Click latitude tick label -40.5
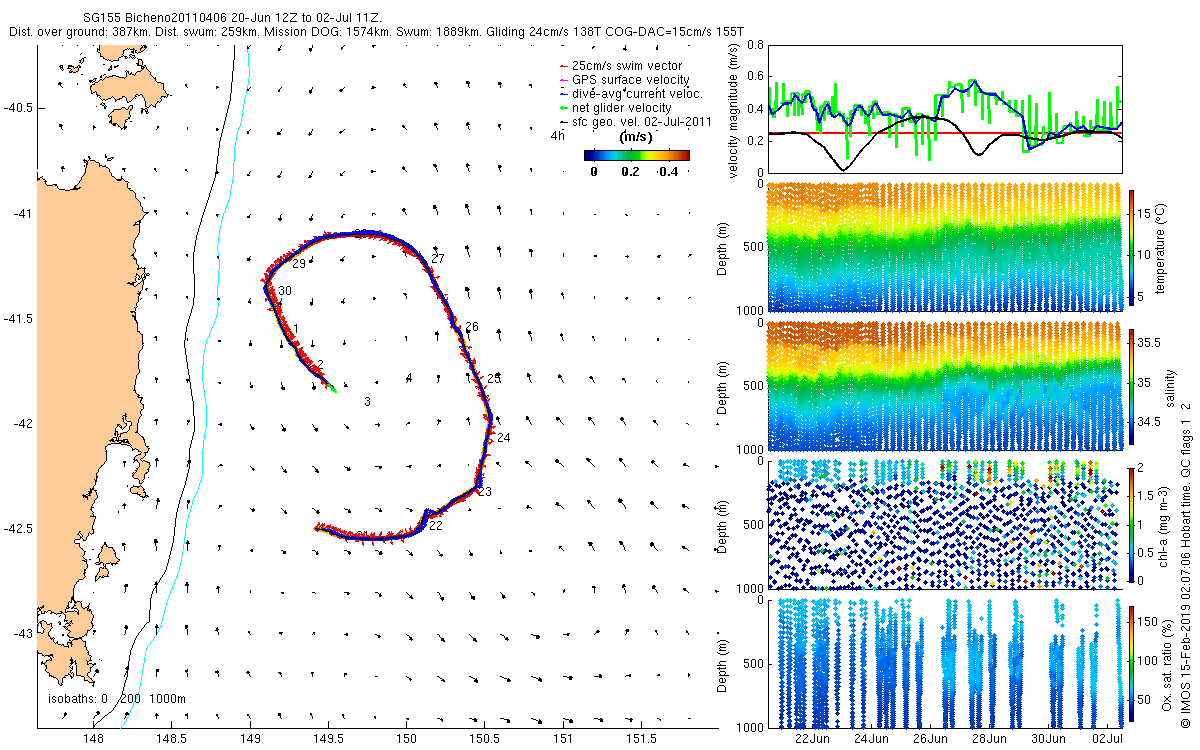 point(19,108)
